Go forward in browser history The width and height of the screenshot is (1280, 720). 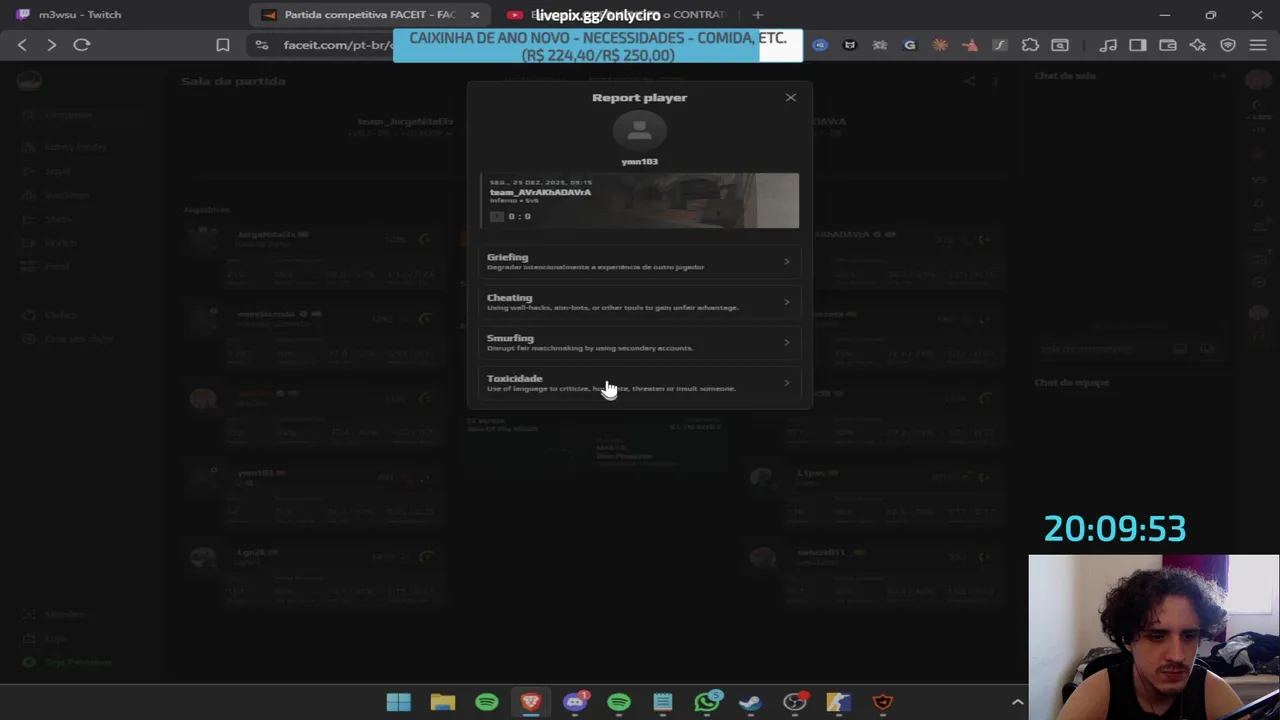pos(52,45)
